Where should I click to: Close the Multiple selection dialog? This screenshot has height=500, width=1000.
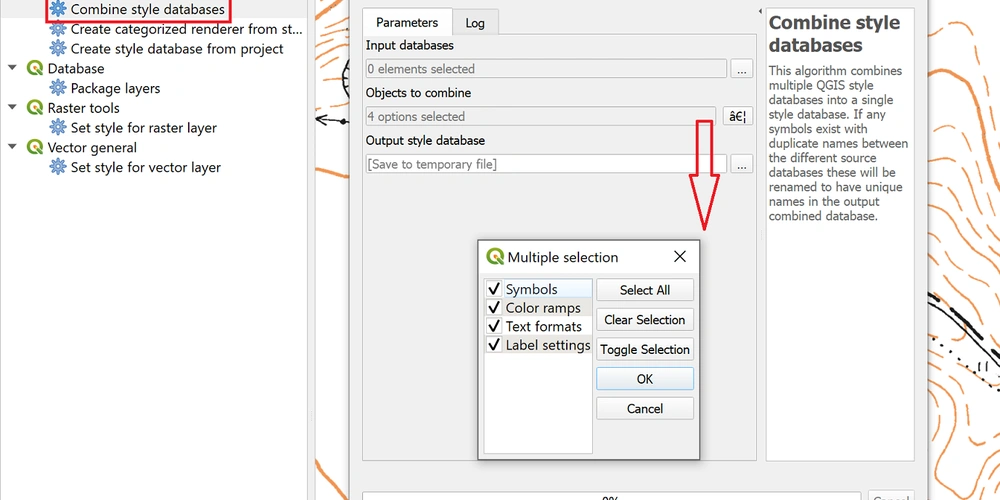click(x=680, y=257)
